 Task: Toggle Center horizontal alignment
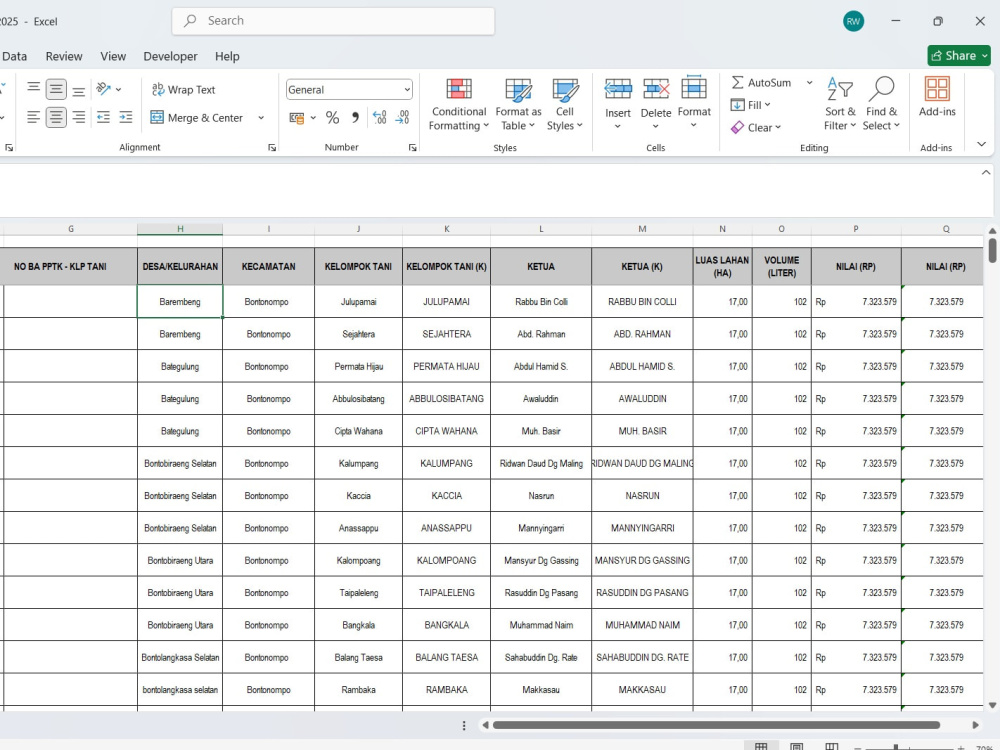(56, 117)
